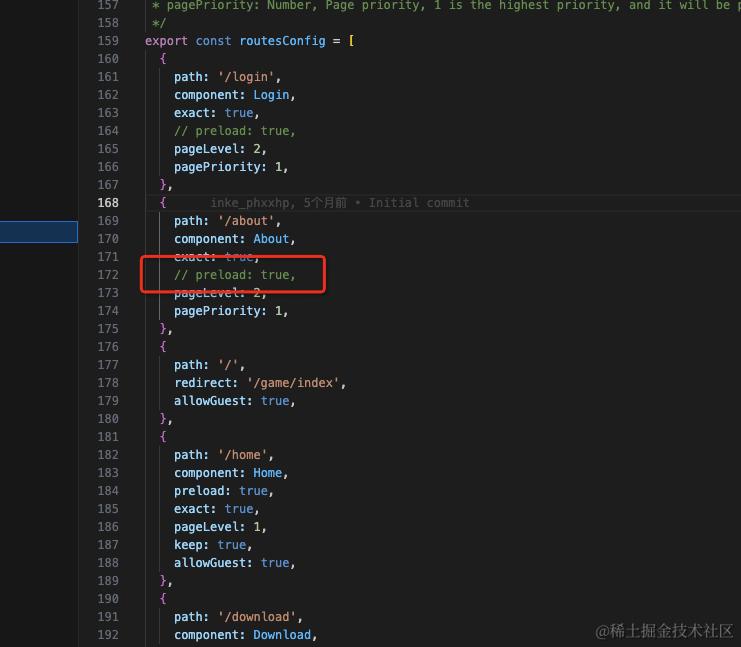Click line number 176 in the gutter
This screenshot has height=647, width=741.
(108, 347)
